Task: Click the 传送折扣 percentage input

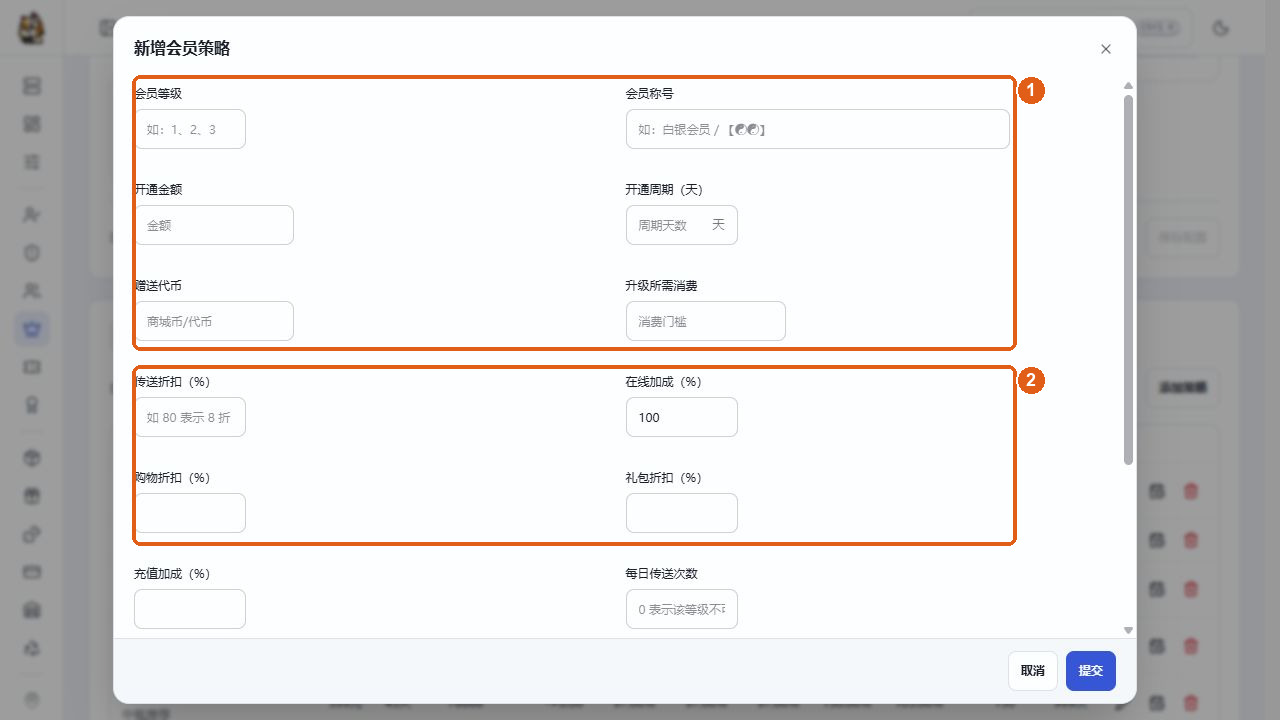Action: 190,417
